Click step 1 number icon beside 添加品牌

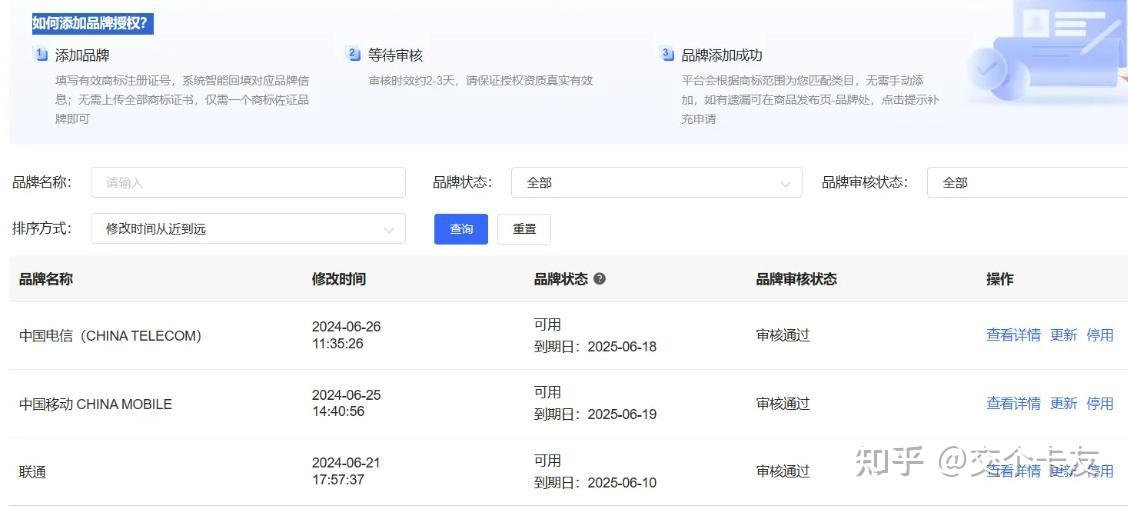41,54
